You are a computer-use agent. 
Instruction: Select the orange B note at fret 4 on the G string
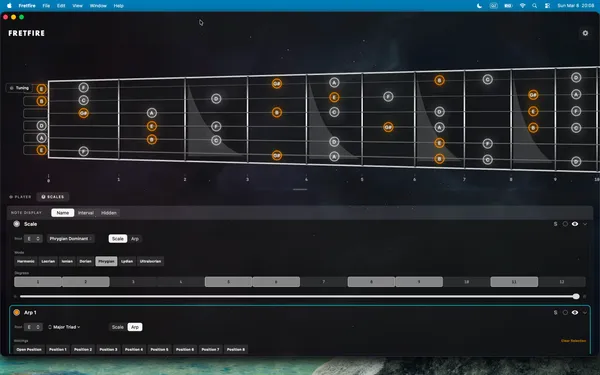tap(277, 112)
